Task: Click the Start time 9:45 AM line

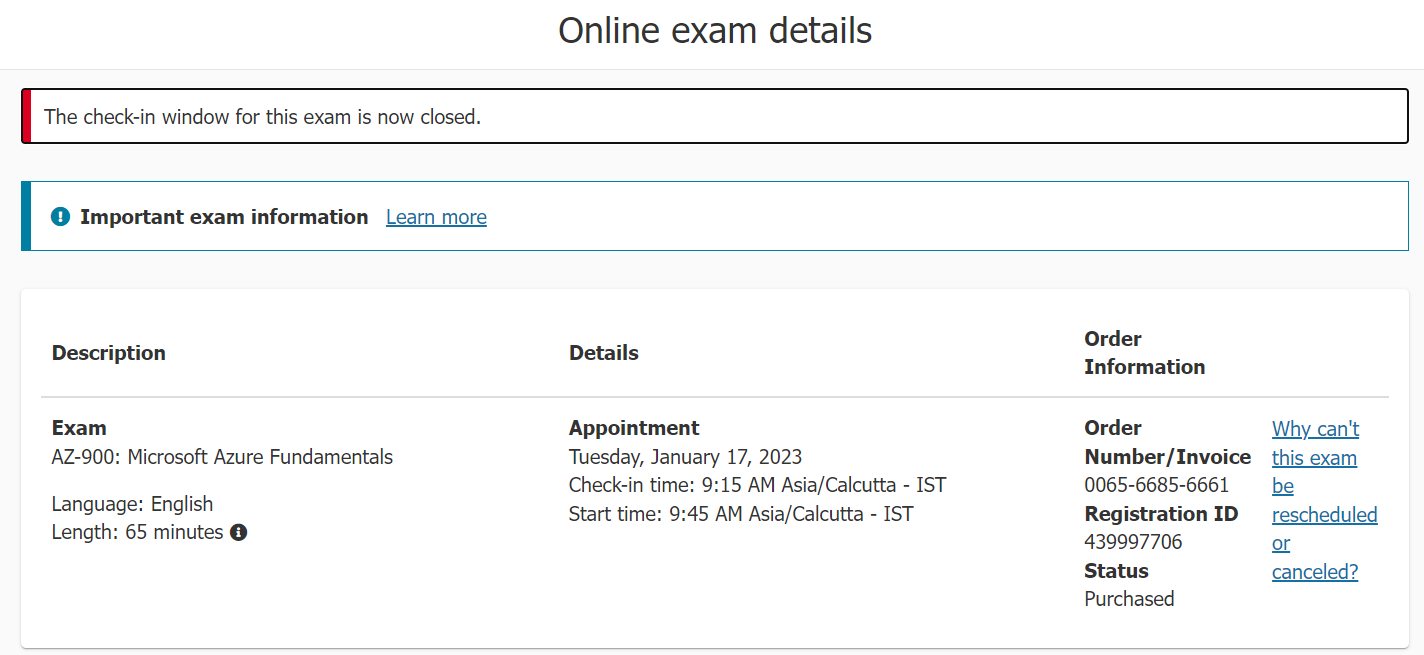Action: pos(741,514)
